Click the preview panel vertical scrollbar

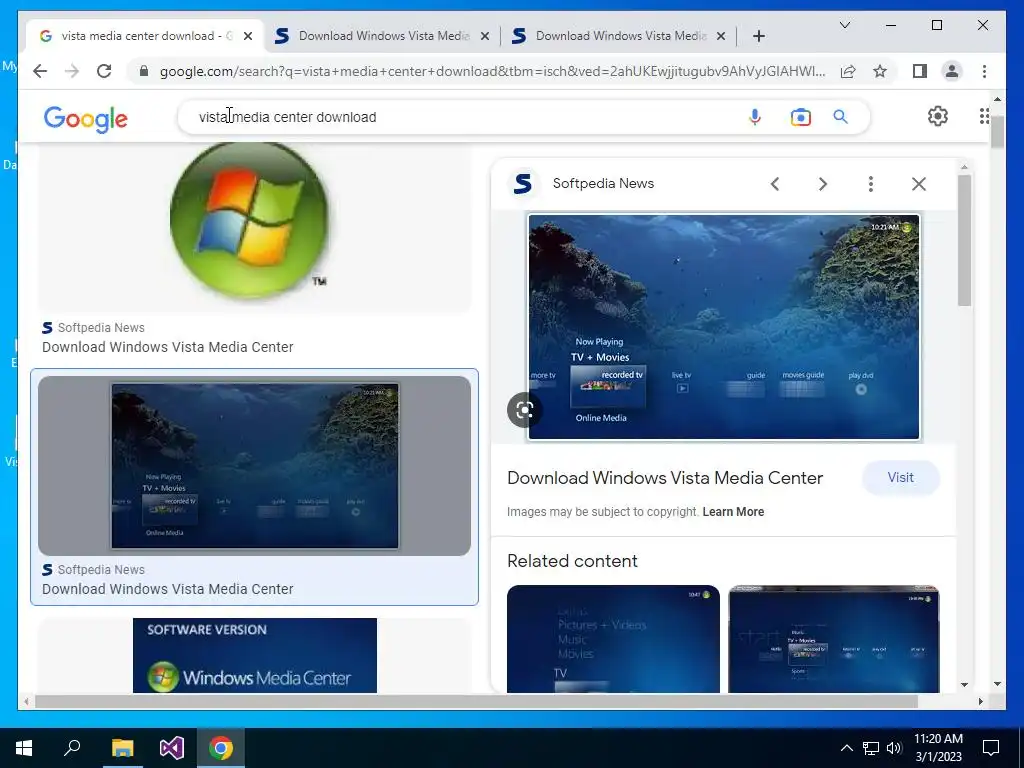tap(965, 240)
